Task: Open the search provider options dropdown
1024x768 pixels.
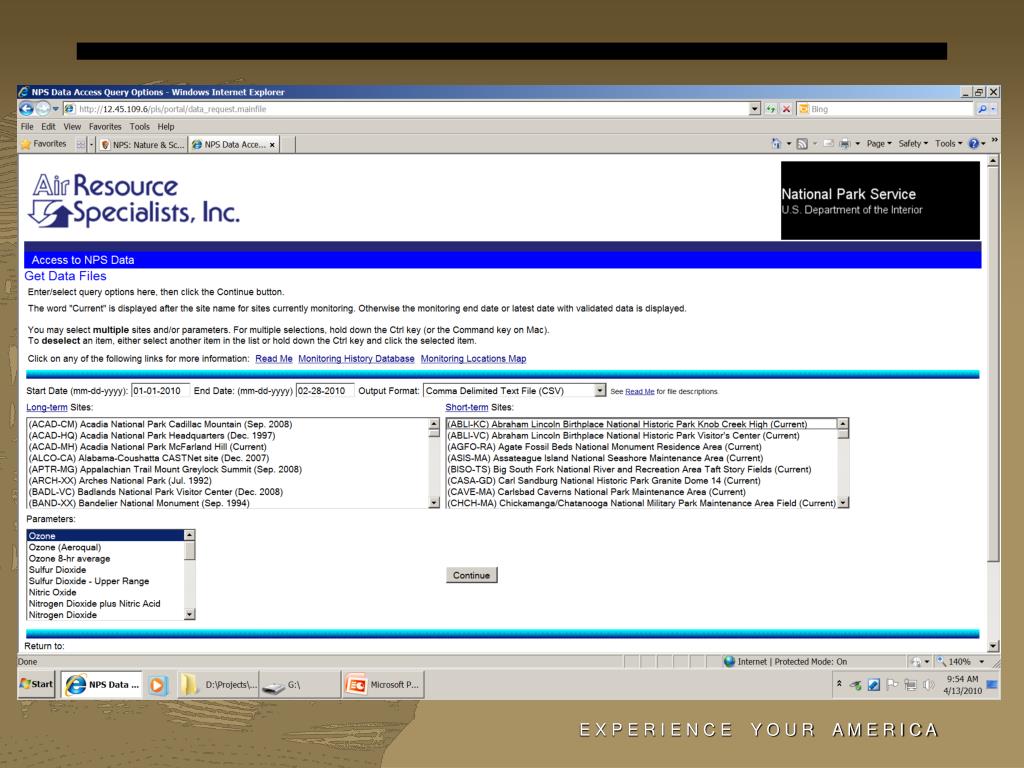Action: pyautogui.click(x=993, y=109)
